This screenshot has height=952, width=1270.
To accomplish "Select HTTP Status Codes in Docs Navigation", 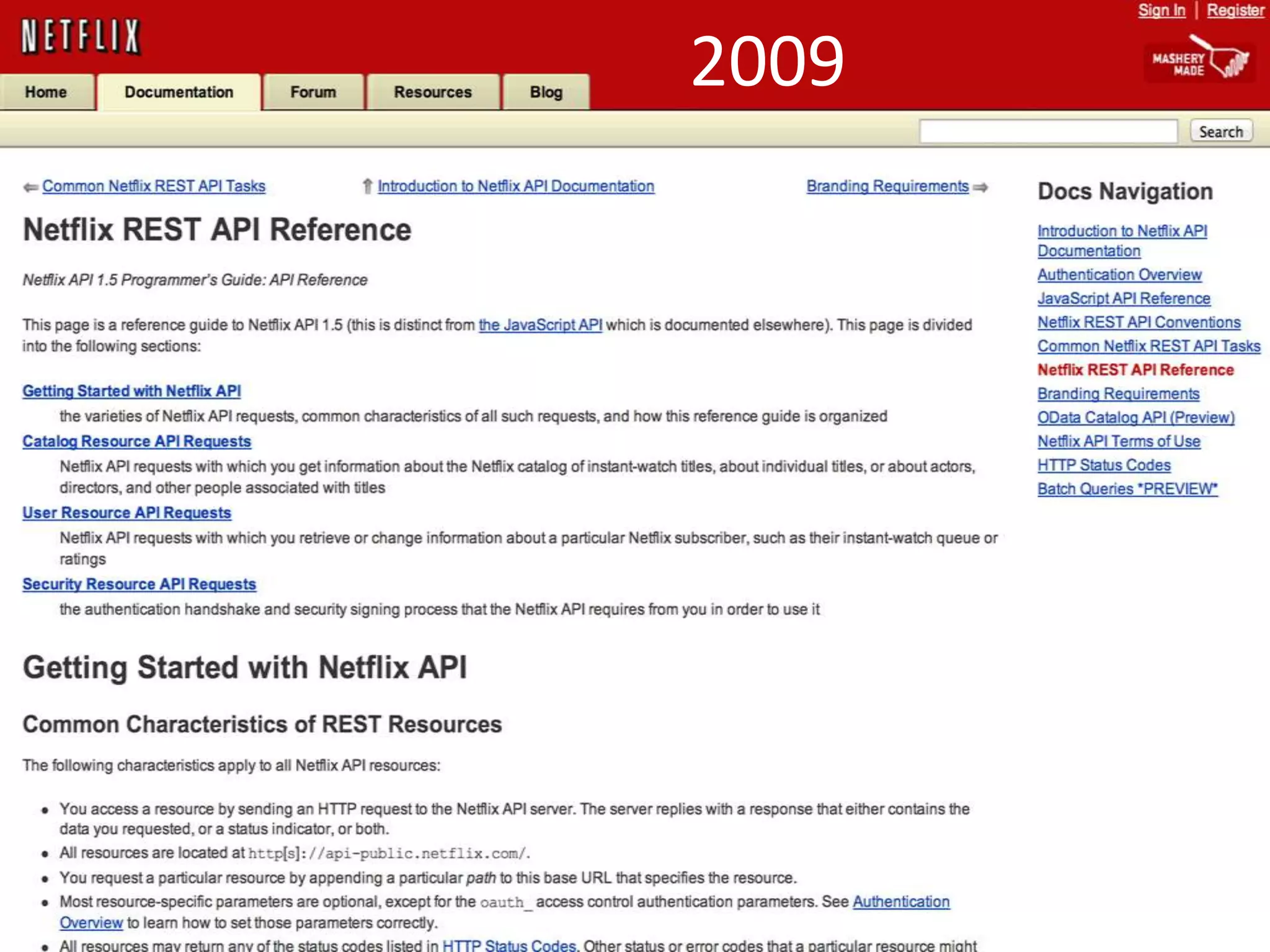I will pyautogui.click(x=1104, y=465).
